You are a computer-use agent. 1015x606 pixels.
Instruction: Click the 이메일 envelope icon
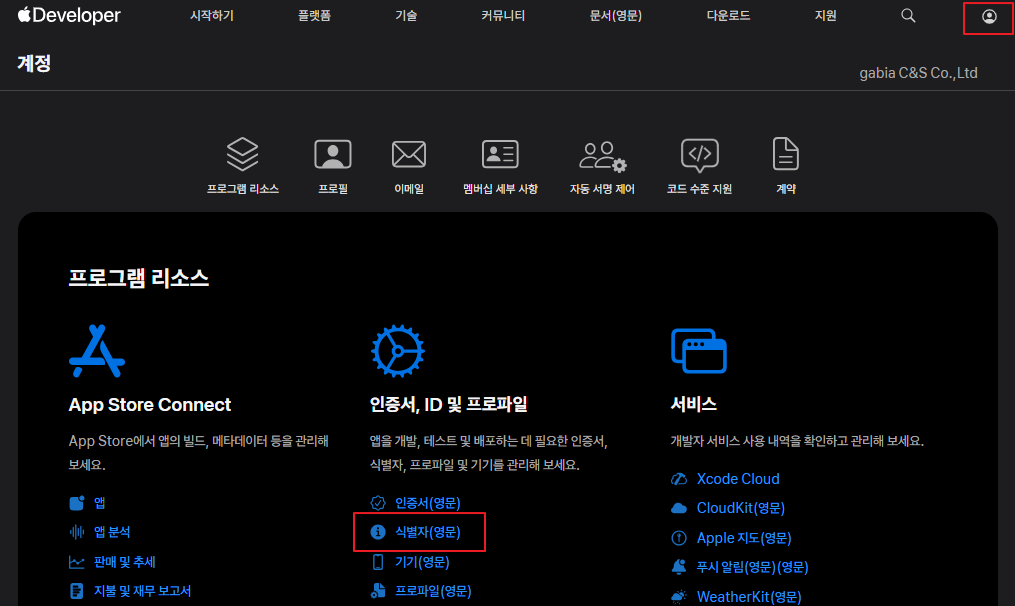click(409, 154)
